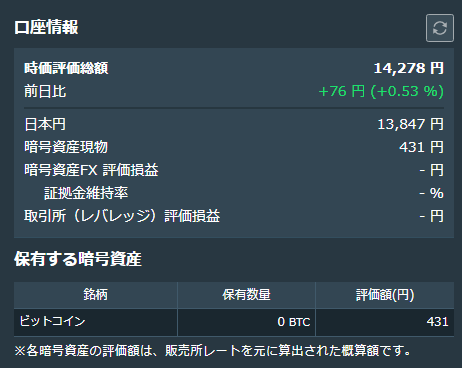Click the 口座情報 heading

(x=46, y=27)
